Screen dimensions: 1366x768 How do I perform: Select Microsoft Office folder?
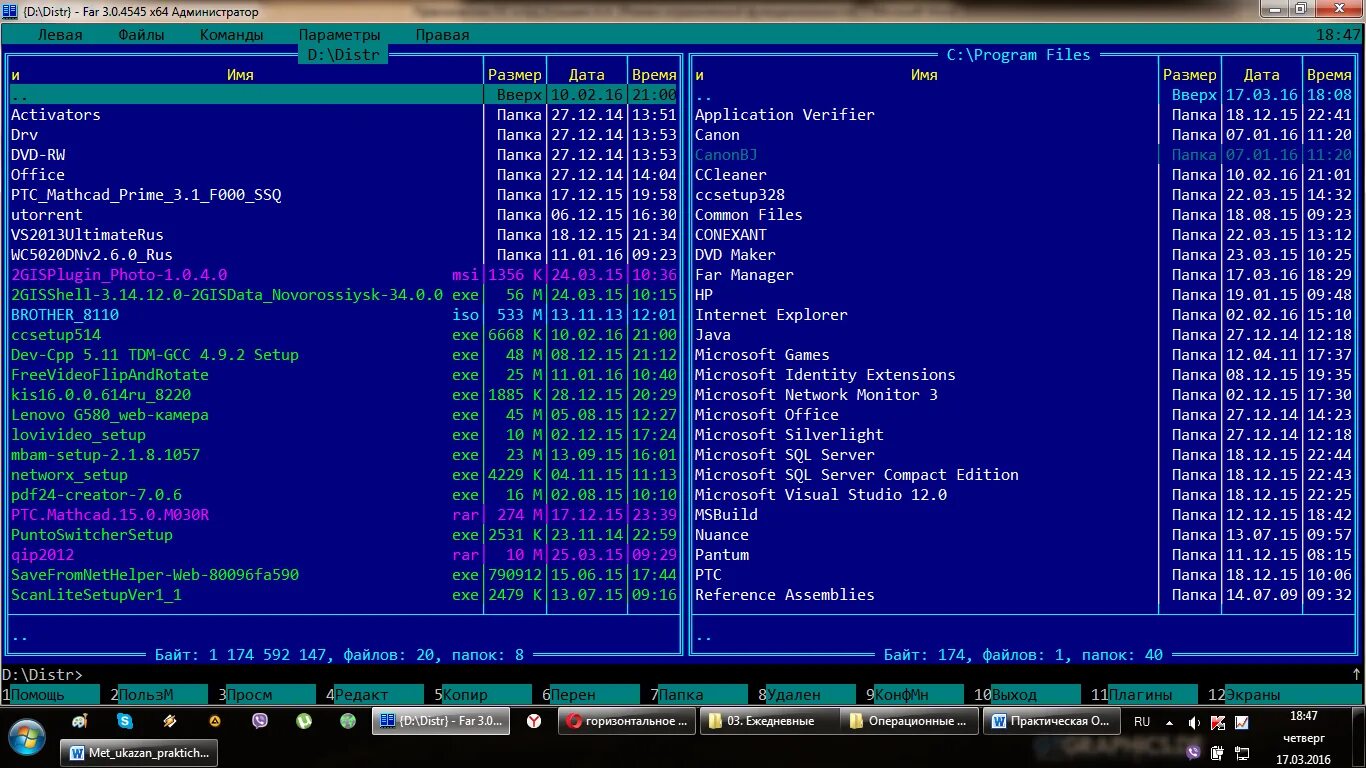767,415
